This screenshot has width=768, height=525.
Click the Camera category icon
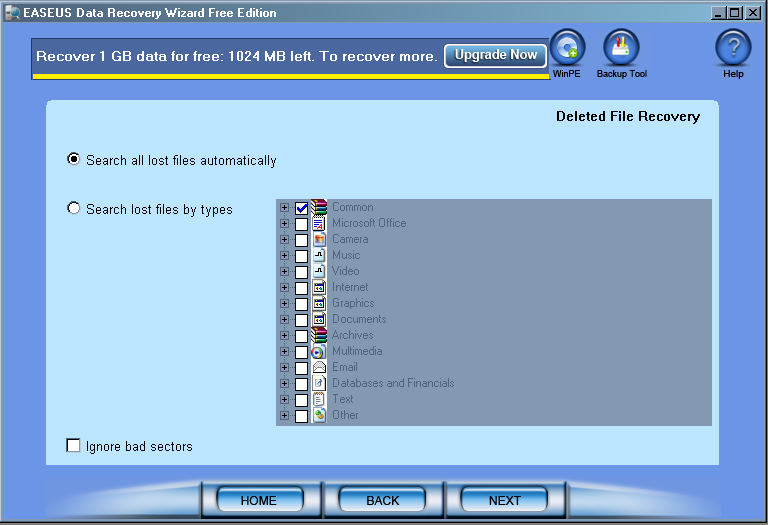(319, 239)
